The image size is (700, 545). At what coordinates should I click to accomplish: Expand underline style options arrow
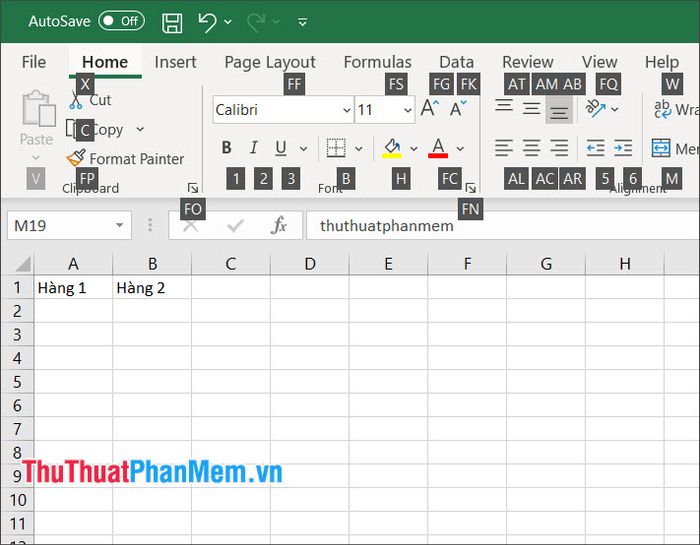click(304, 149)
